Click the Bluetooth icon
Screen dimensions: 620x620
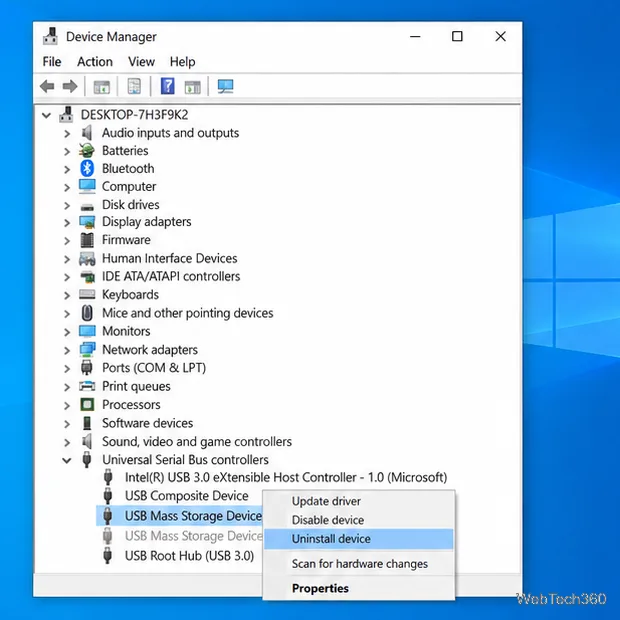pos(87,168)
